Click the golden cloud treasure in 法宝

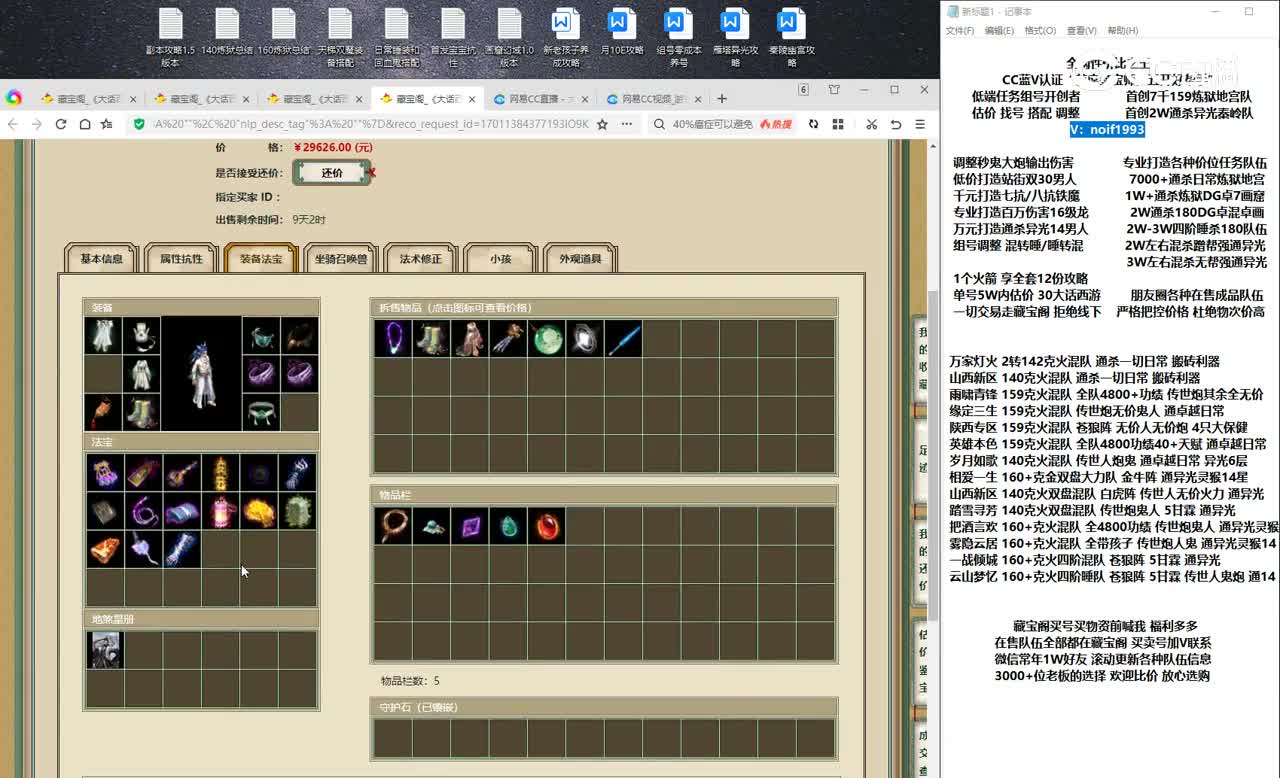point(259,511)
